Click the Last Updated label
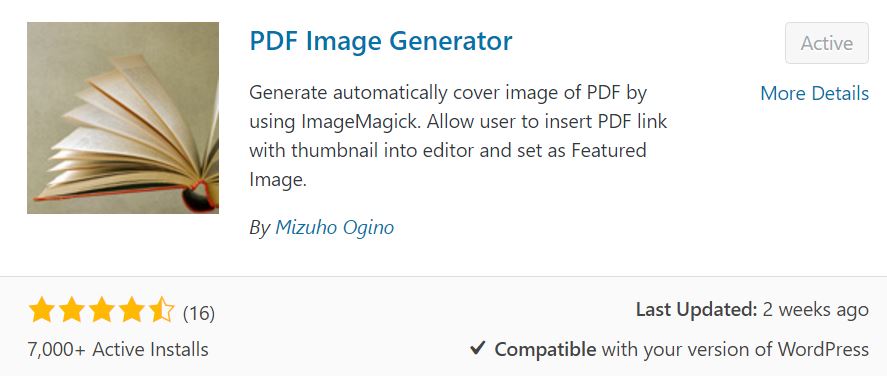Viewport: 887px width, 376px height. 696,309
